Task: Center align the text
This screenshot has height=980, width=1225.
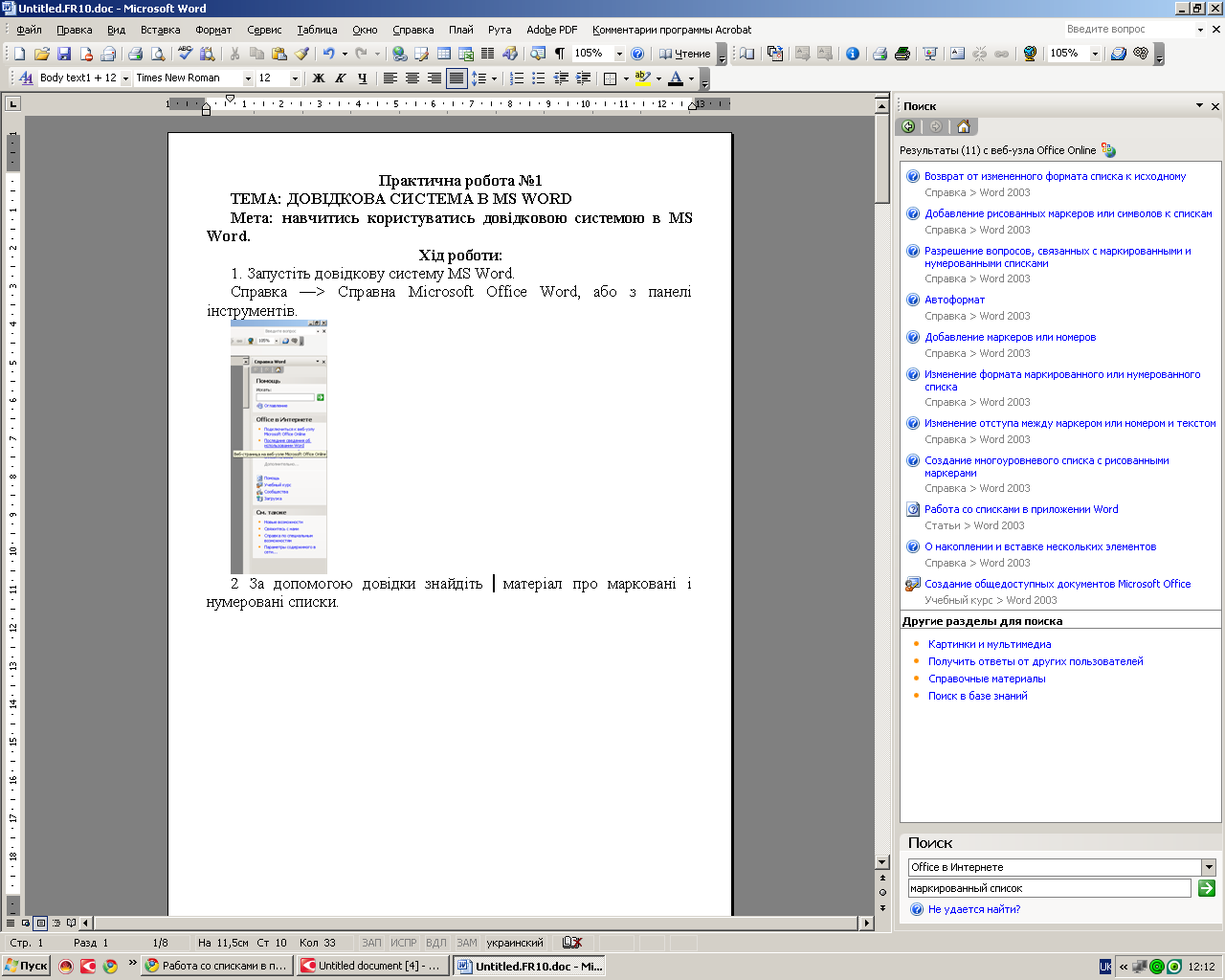Action: (412, 78)
